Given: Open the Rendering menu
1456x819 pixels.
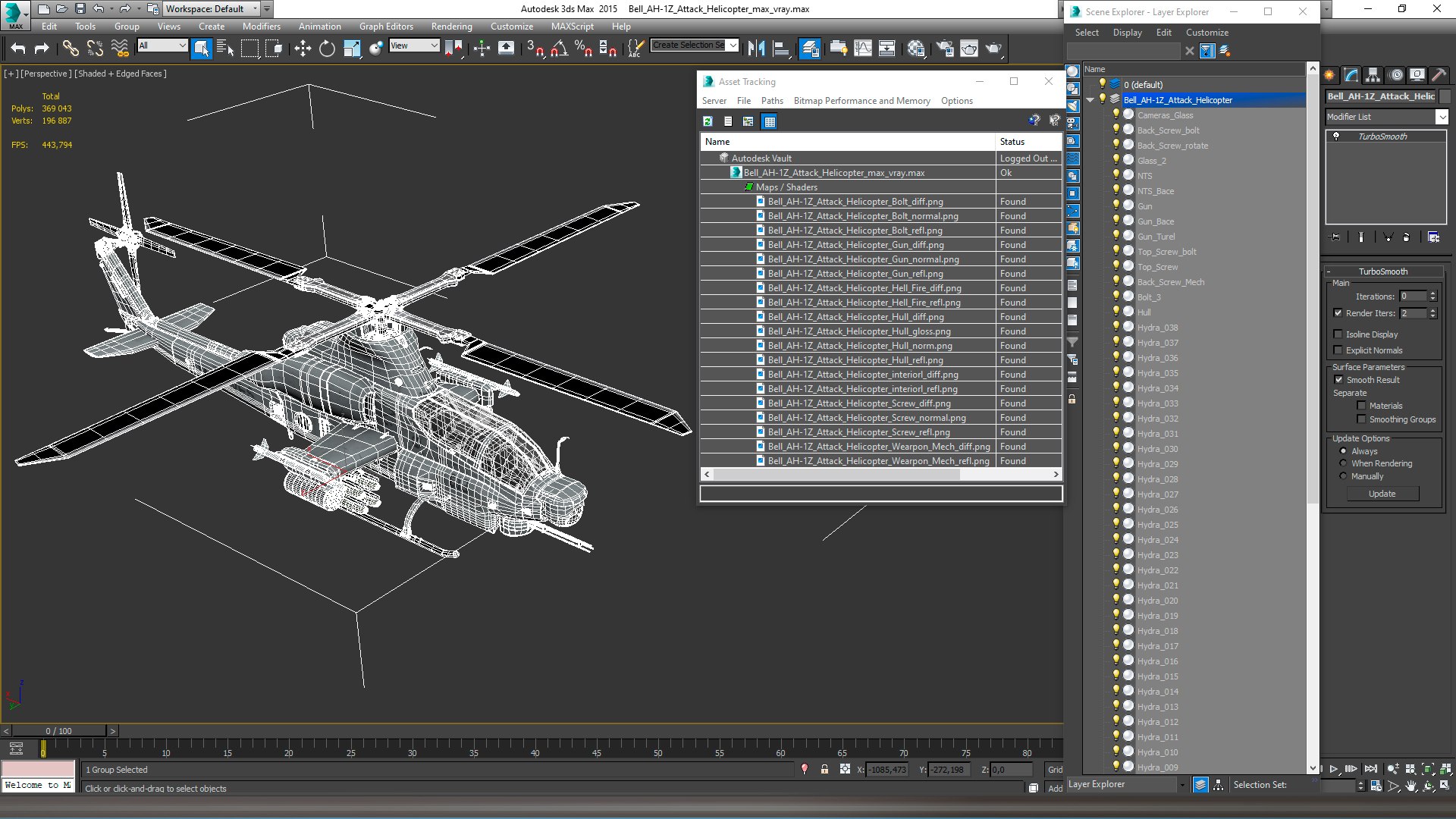Looking at the screenshot, I should tap(451, 26).
